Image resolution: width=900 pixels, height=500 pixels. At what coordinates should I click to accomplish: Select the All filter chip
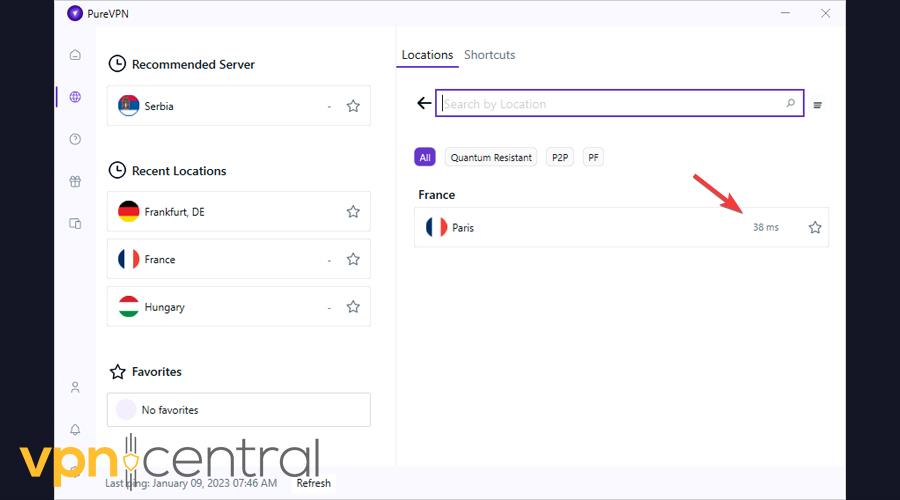425,157
